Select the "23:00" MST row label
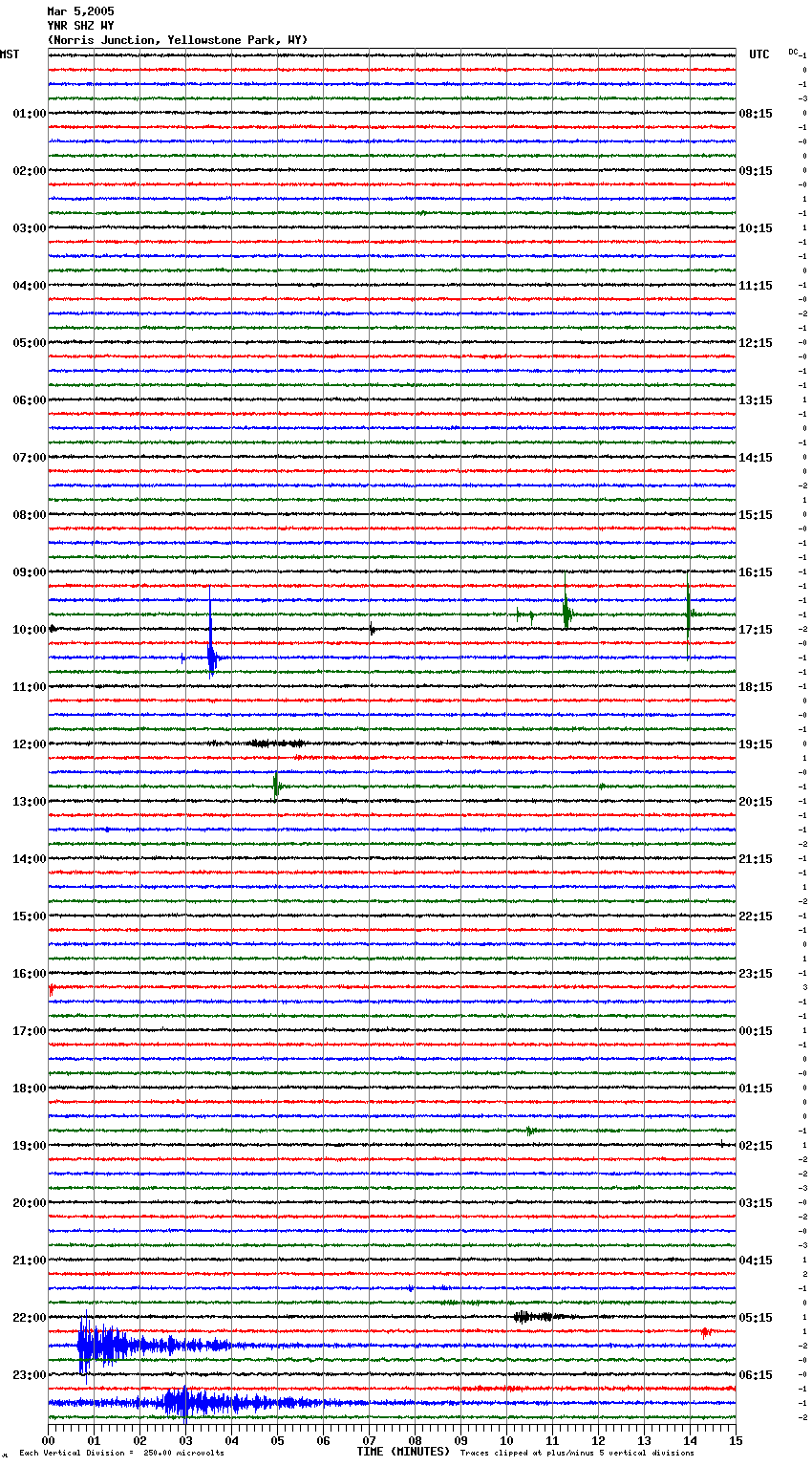The width and height of the screenshot is (812, 1466). click(x=30, y=1375)
